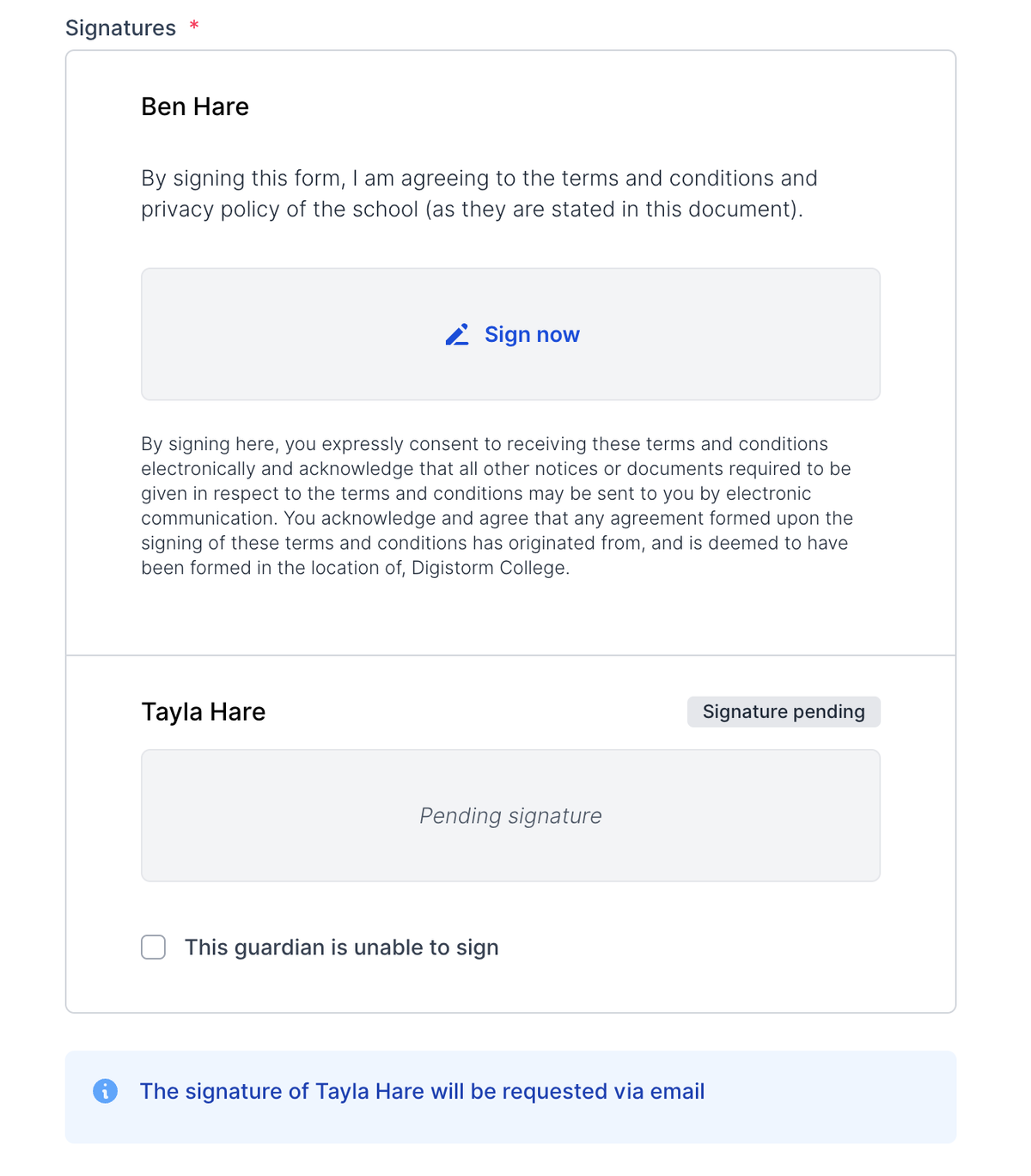Image resolution: width=1031 pixels, height=1176 pixels.
Task: Click the Ben Hare name heading
Action: [x=195, y=107]
